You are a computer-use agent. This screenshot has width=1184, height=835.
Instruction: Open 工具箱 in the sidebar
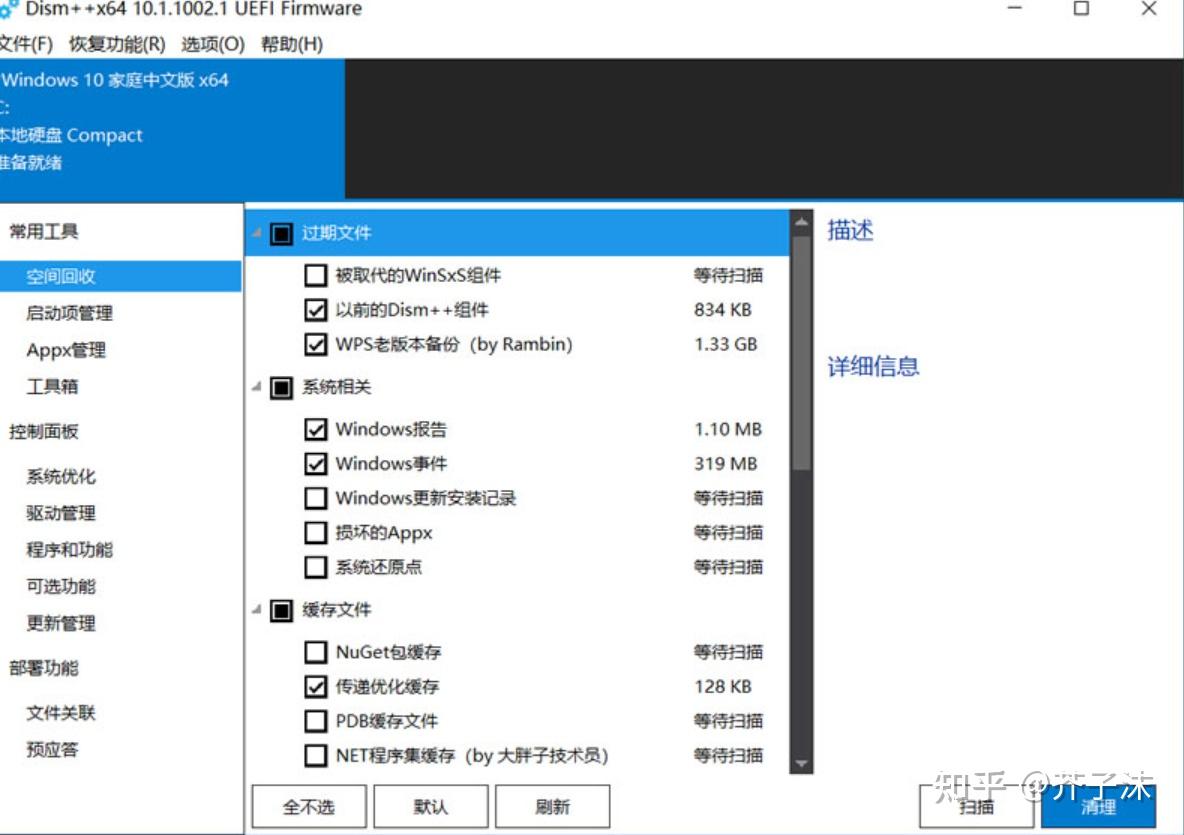(x=52, y=387)
